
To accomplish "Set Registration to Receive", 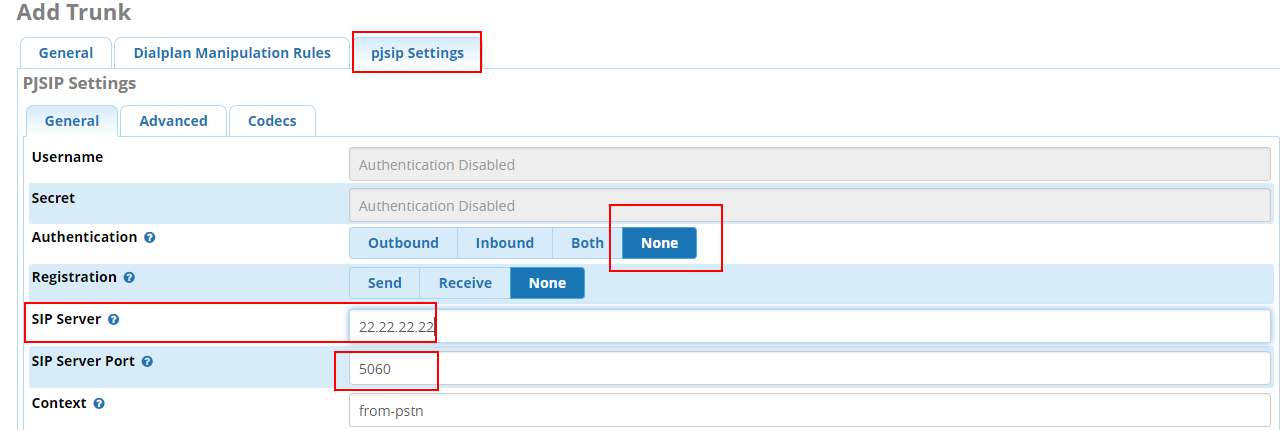I will (465, 283).
